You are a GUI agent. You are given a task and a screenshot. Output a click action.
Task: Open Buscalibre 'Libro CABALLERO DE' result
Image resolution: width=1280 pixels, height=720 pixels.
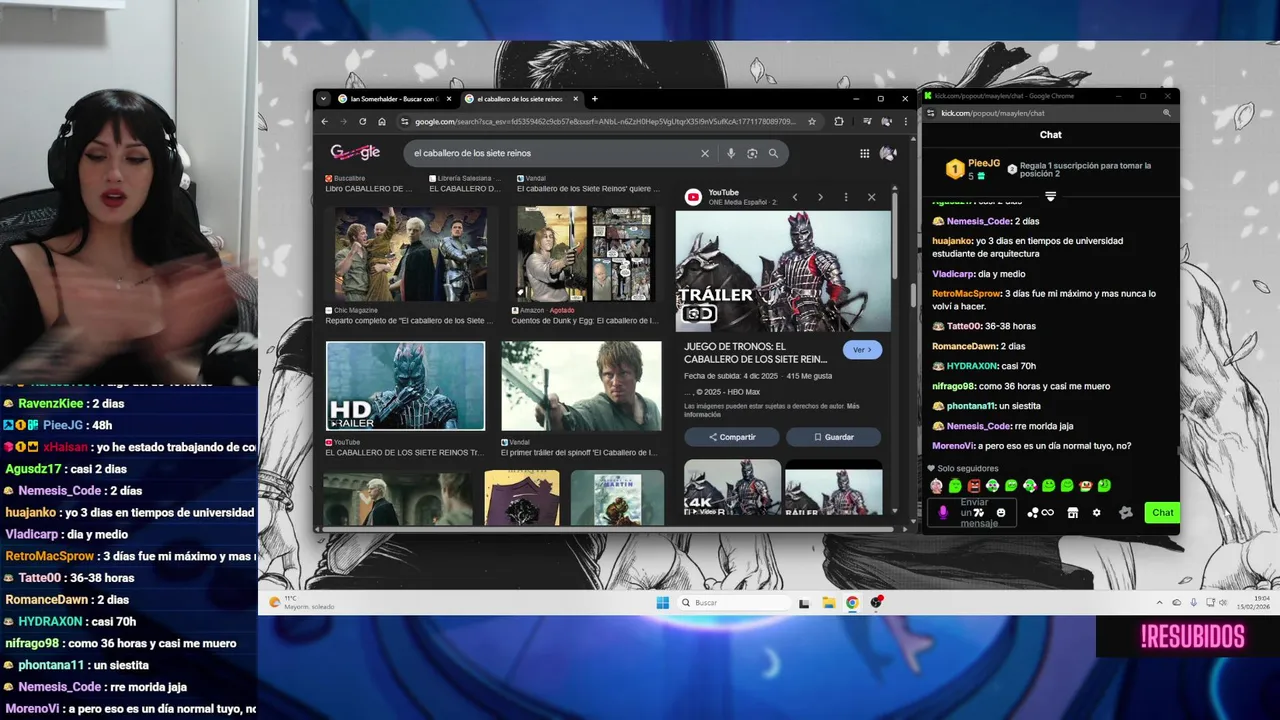(368, 184)
